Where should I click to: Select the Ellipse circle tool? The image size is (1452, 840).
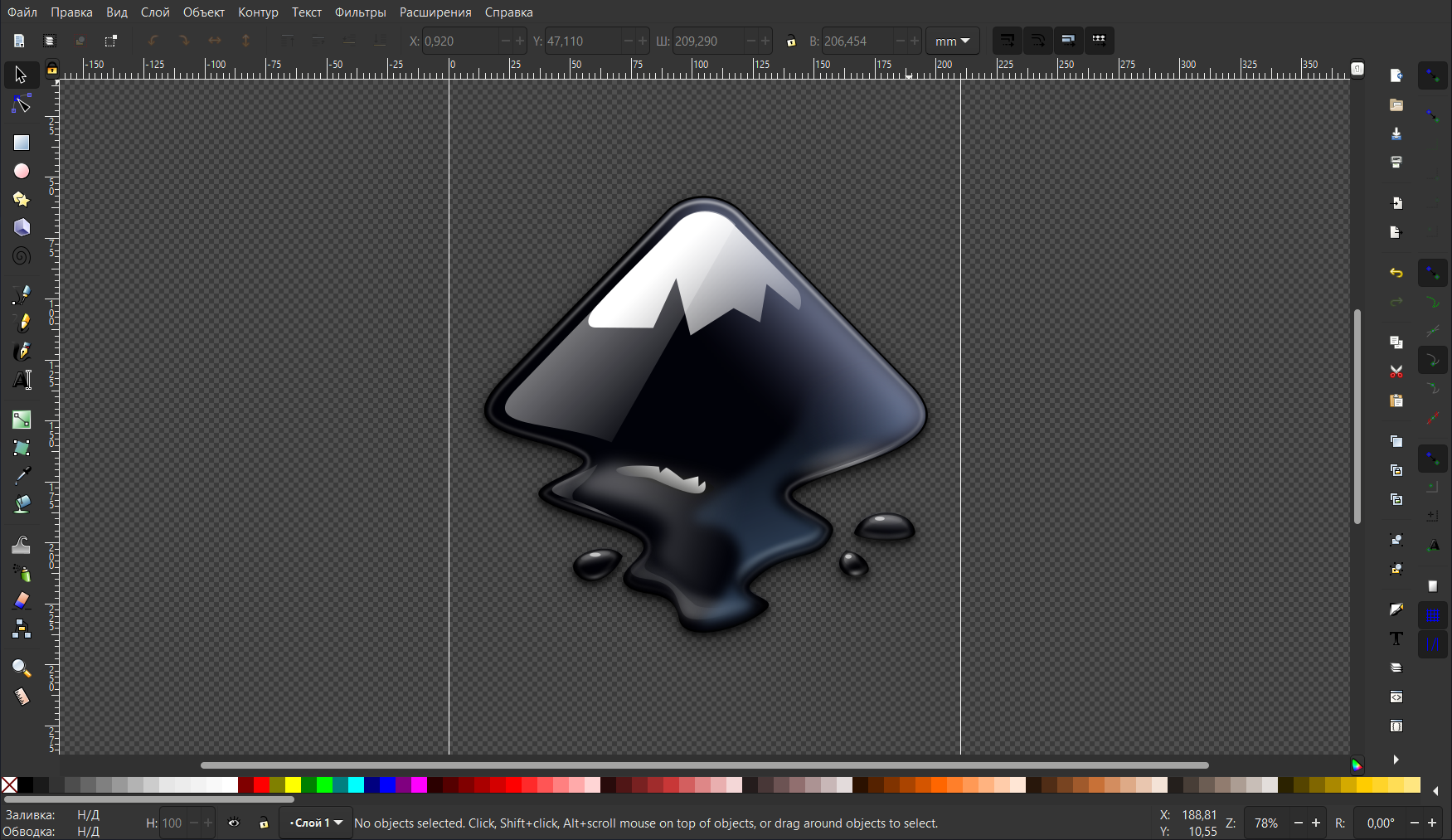22,171
